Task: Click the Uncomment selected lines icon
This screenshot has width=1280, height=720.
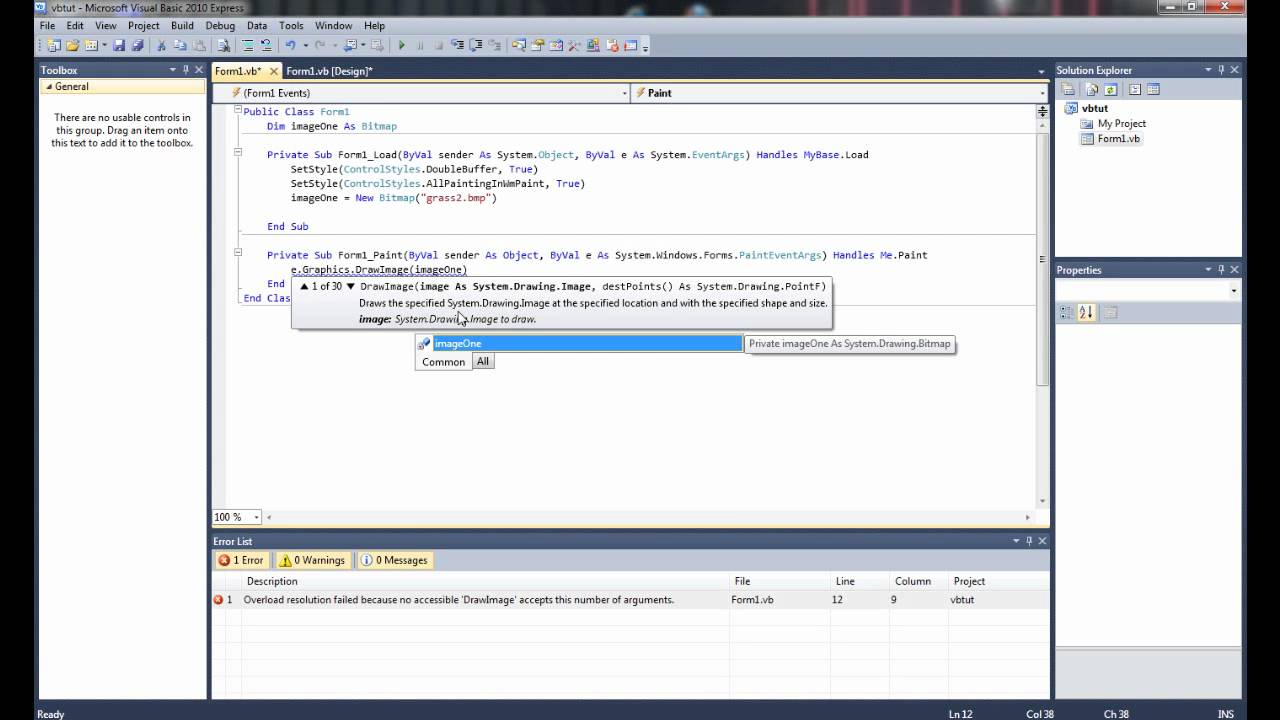Action: tap(266, 45)
